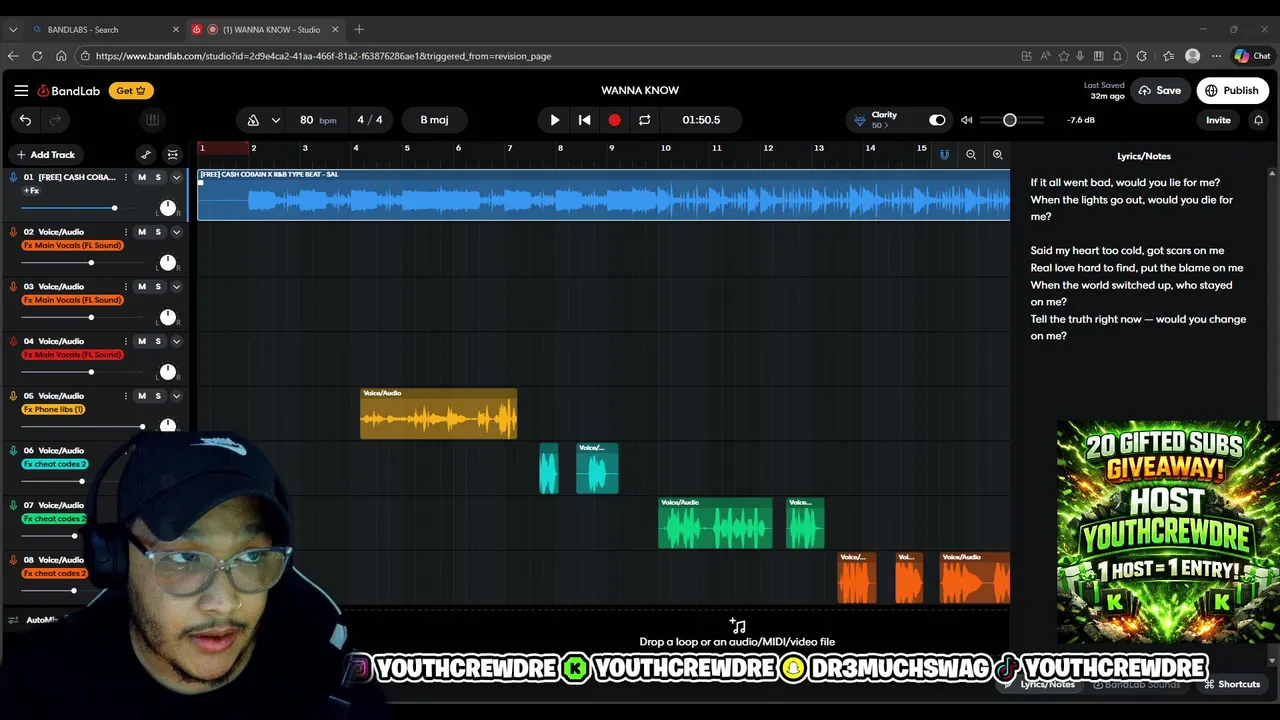Open the three-dot menu for track 01
Viewport: 1280px width, 720px height.
(126, 177)
